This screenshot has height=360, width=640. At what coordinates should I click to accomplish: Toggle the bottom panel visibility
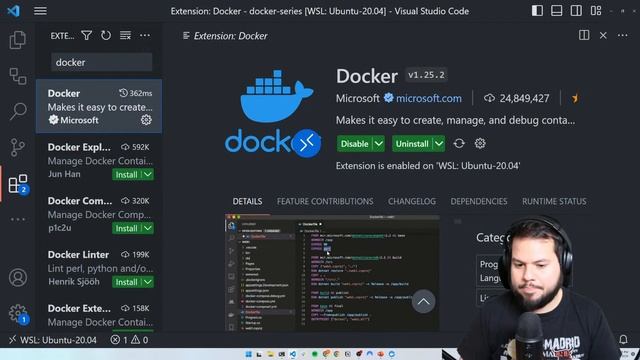click(557, 11)
